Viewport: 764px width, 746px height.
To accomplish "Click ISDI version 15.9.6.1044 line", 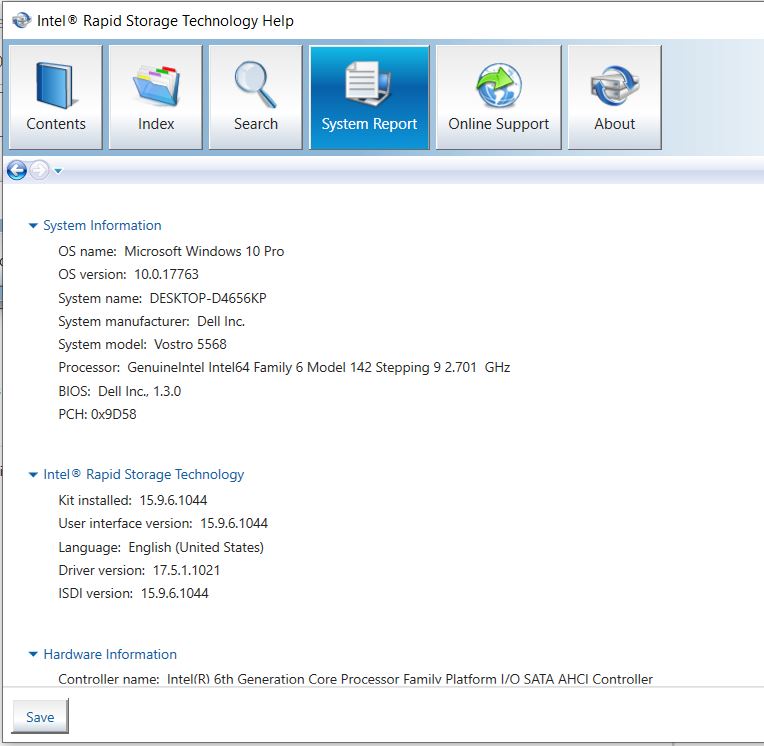I will coord(134,593).
